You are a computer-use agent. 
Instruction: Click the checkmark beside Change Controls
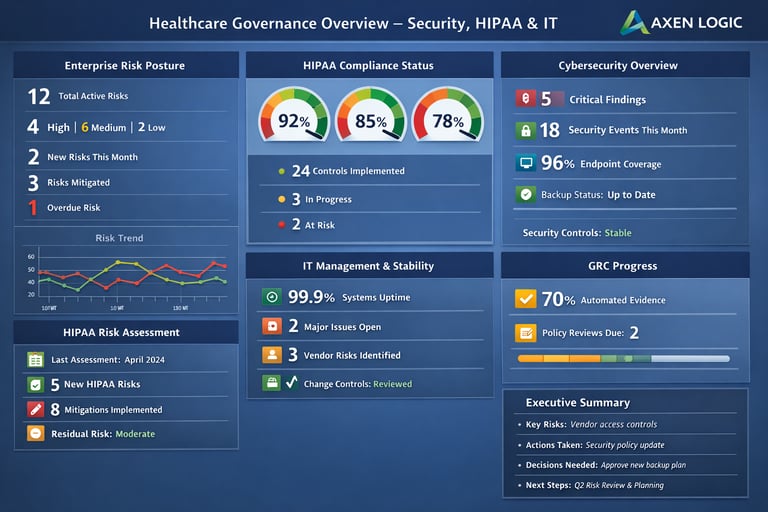292,382
